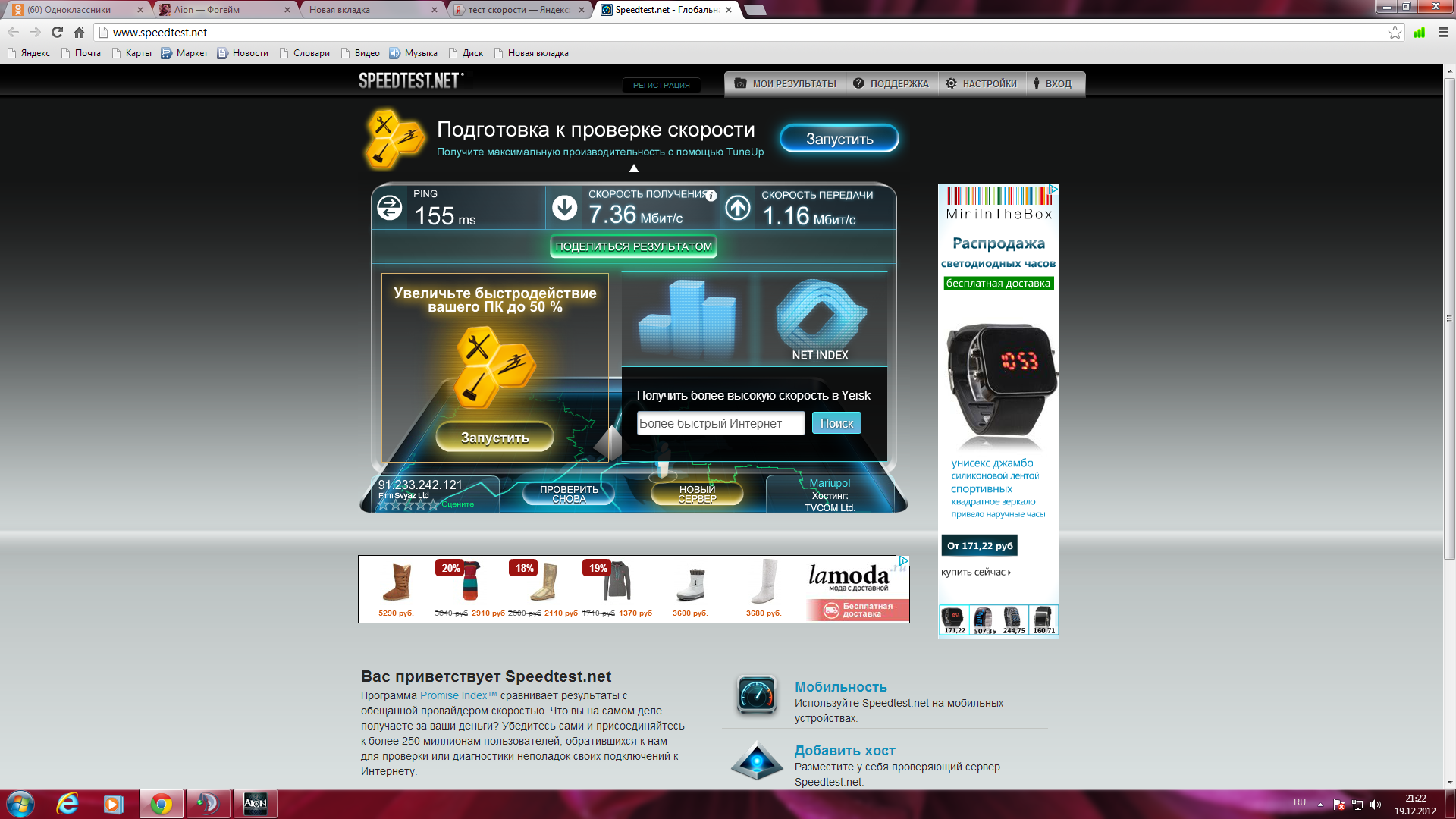The image size is (1456, 819).
Task: Click the TuneUp honeycomb icon in top banner
Action: 394,139
